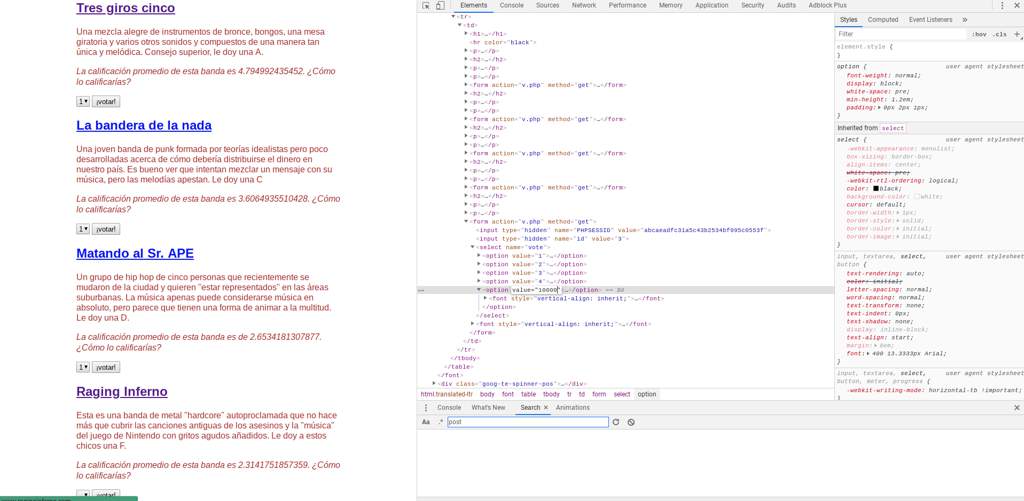This screenshot has width=1024, height=501.
Task: Open vote dropdown under La bandera de la nada
Action: pyautogui.click(x=83, y=229)
